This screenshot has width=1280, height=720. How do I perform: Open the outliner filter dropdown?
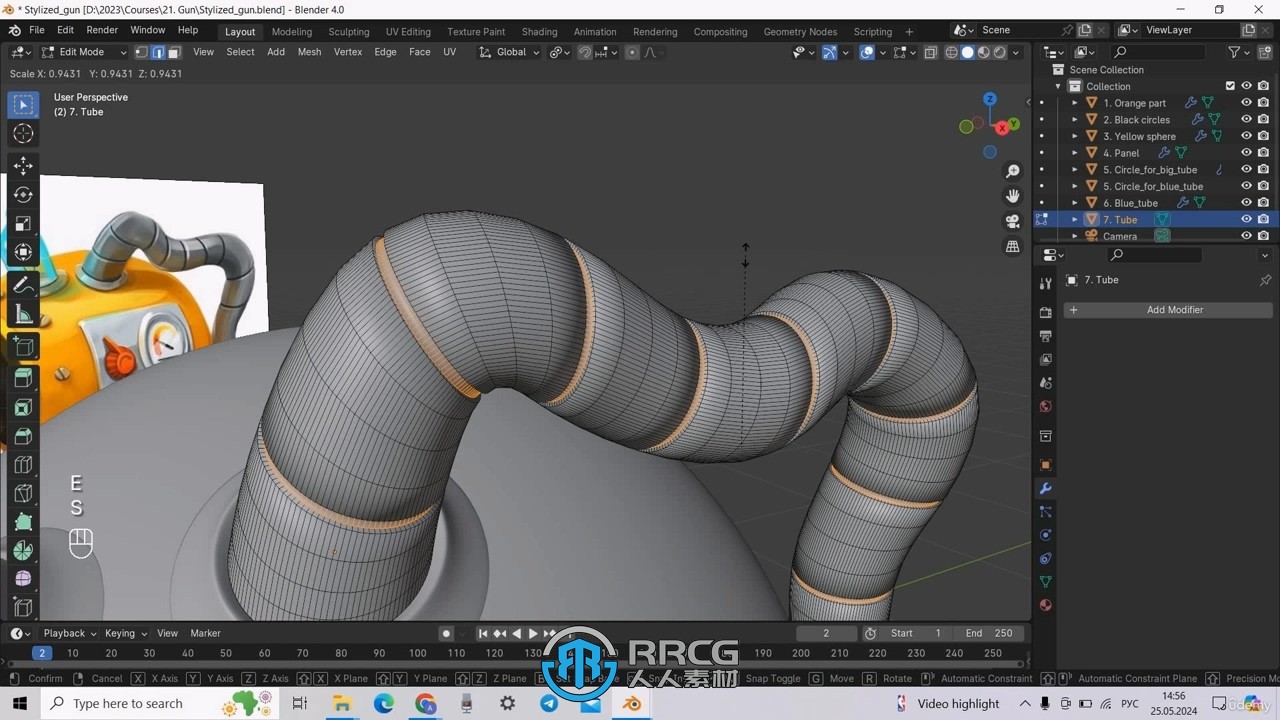pyautogui.click(x=1239, y=52)
